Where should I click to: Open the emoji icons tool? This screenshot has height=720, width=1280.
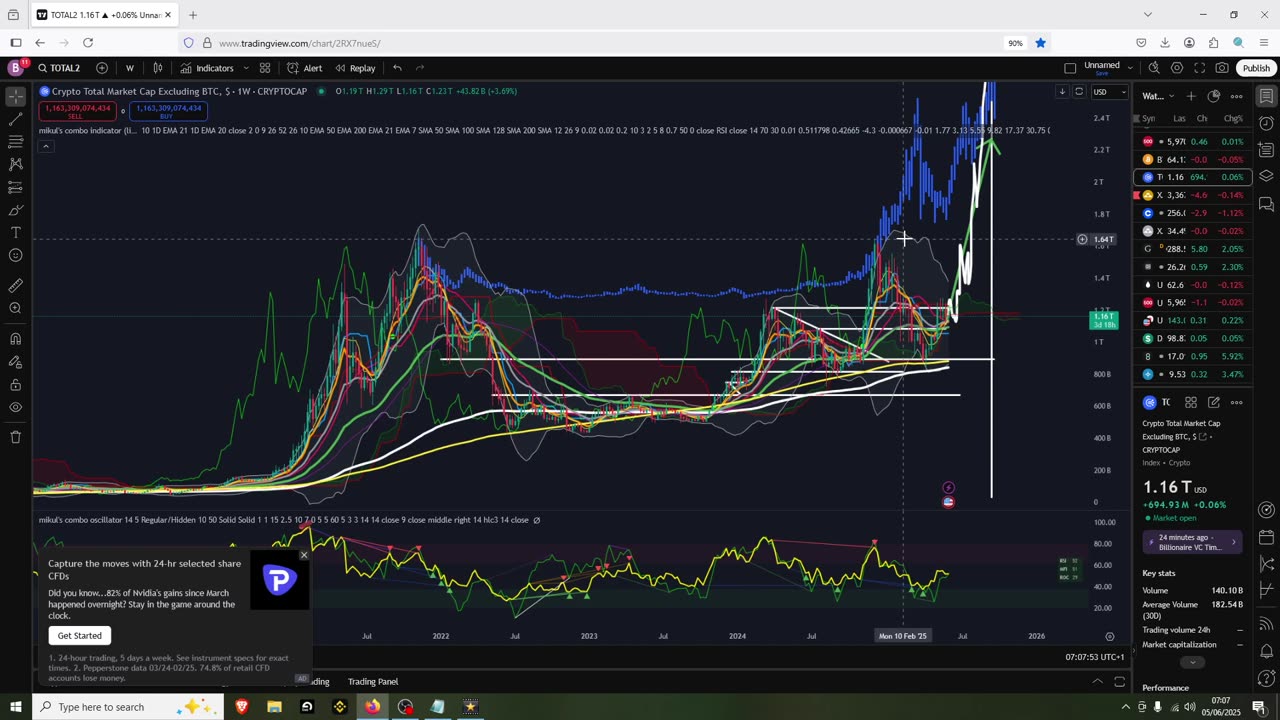click(x=15, y=256)
